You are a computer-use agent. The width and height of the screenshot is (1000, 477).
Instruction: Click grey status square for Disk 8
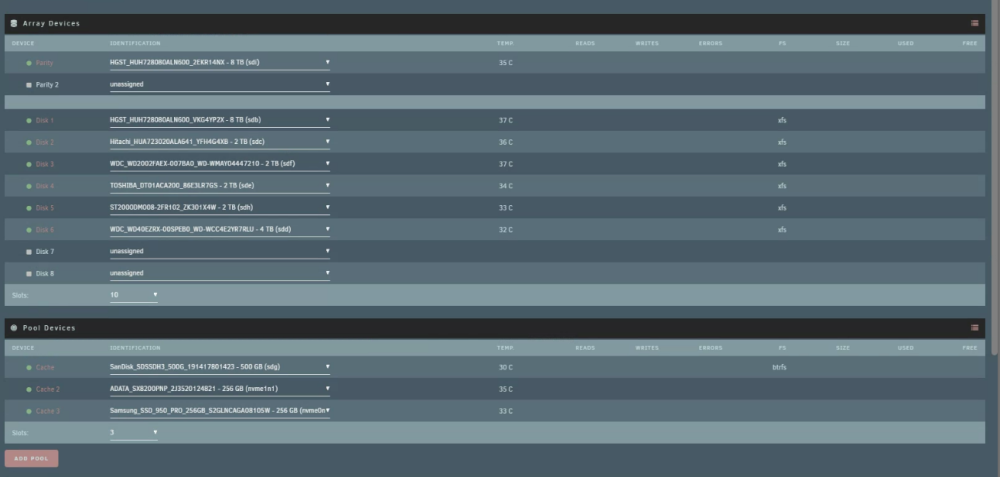tap(29, 274)
